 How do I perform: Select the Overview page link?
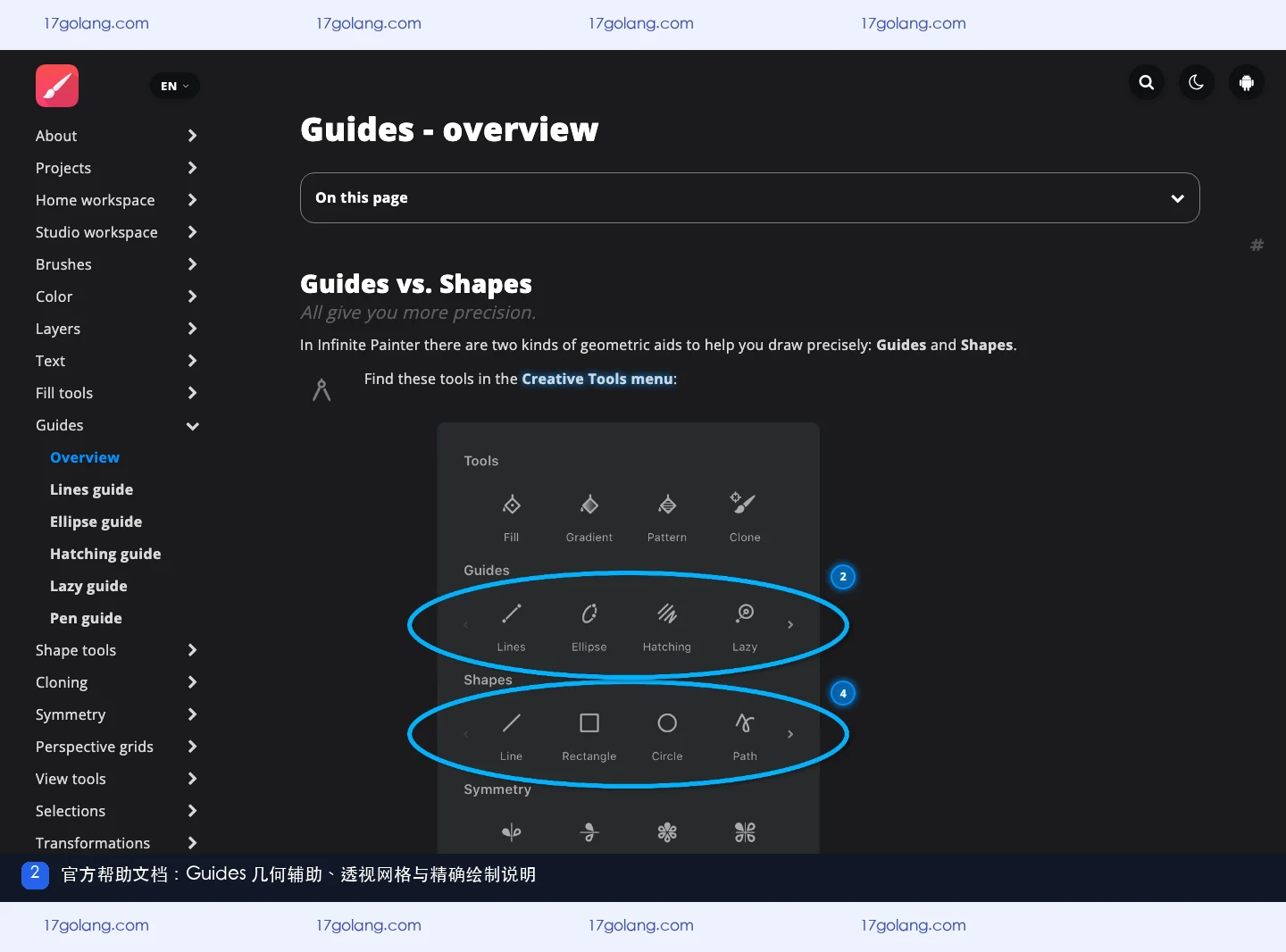point(85,457)
